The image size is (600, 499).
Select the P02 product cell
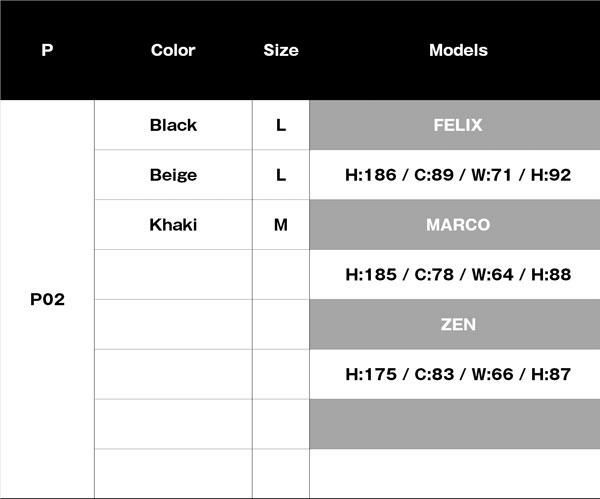click(47, 299)
